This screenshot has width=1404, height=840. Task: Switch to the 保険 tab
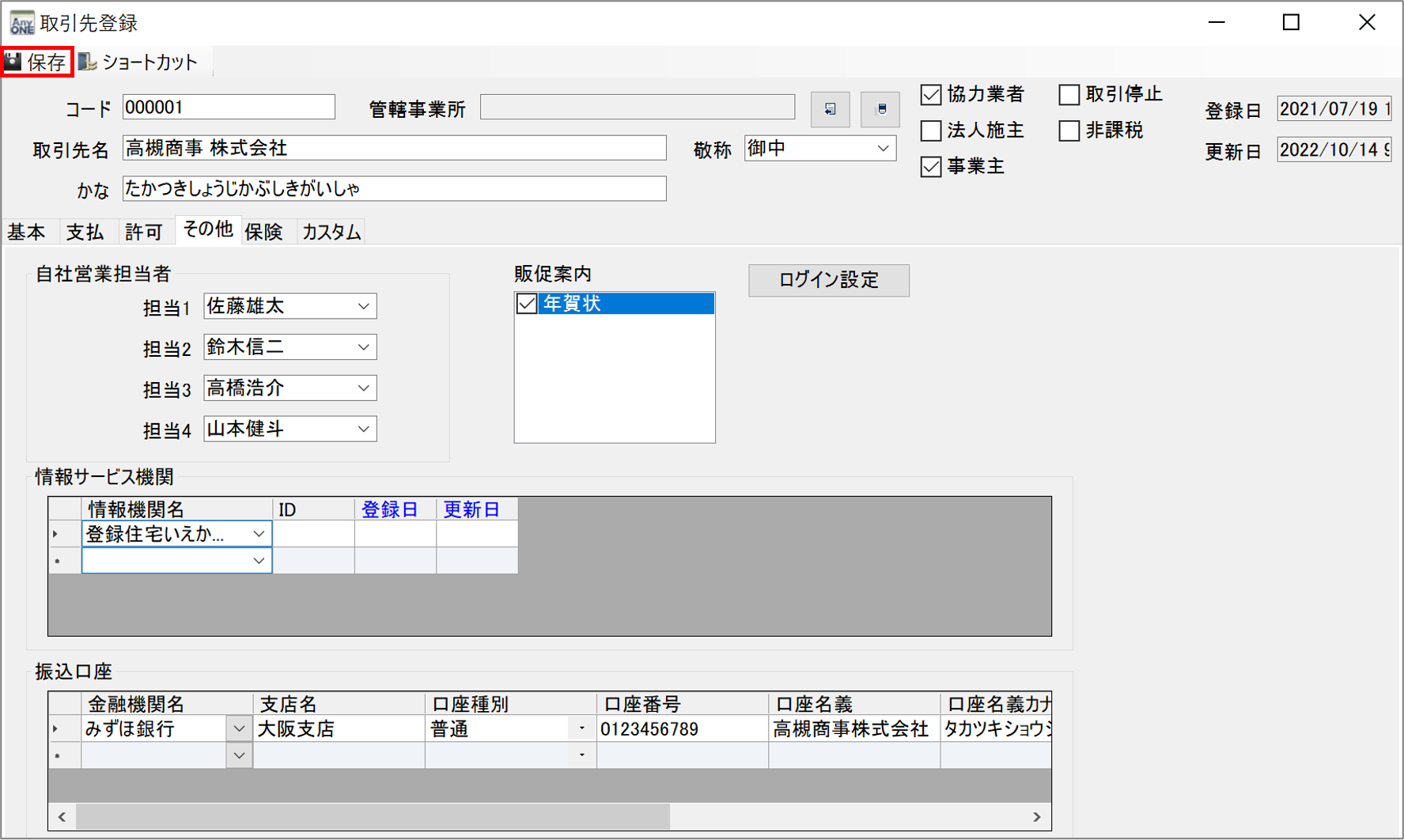(x=264, y=232)
